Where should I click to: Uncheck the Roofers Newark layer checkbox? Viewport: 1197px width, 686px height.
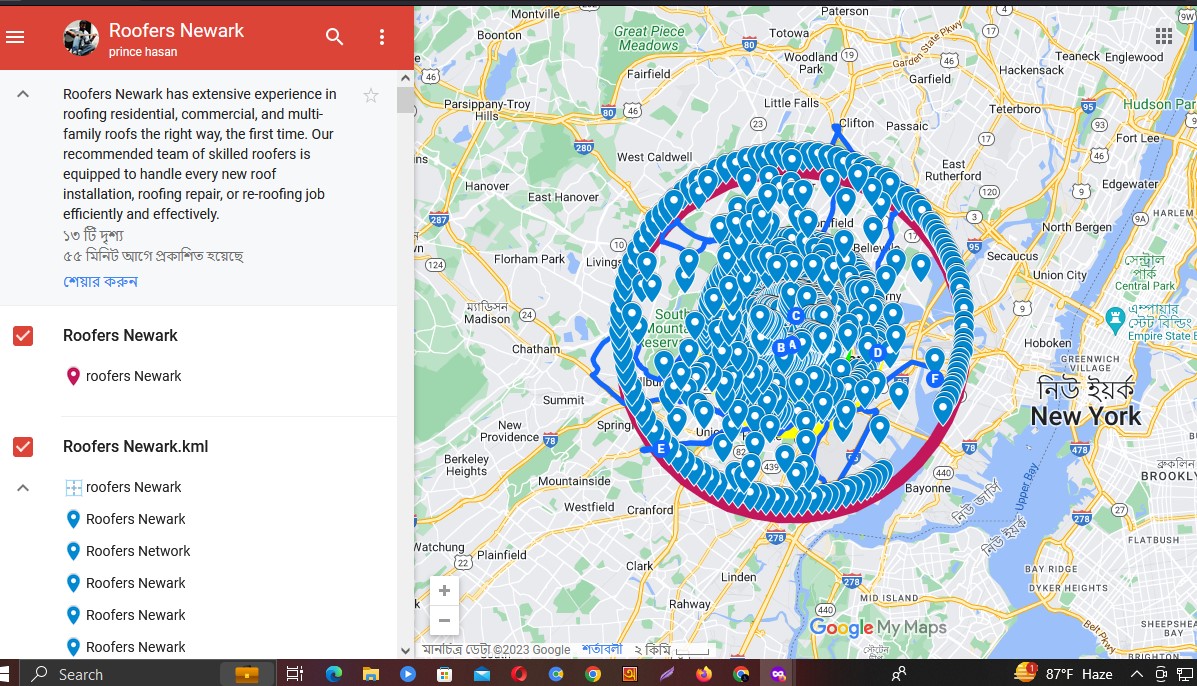point(23,336)
